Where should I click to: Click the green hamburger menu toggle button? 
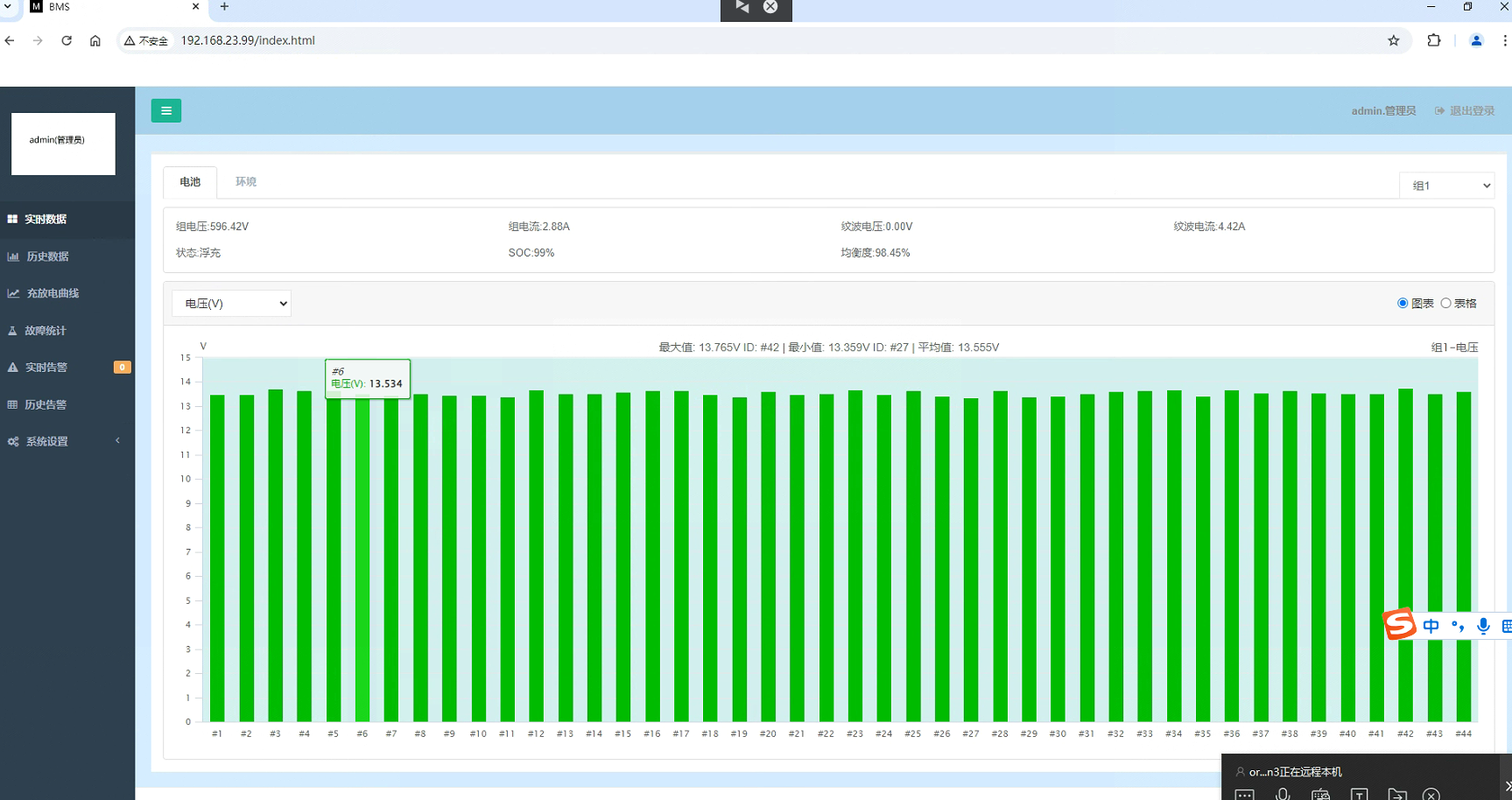(x=165, y=110)
